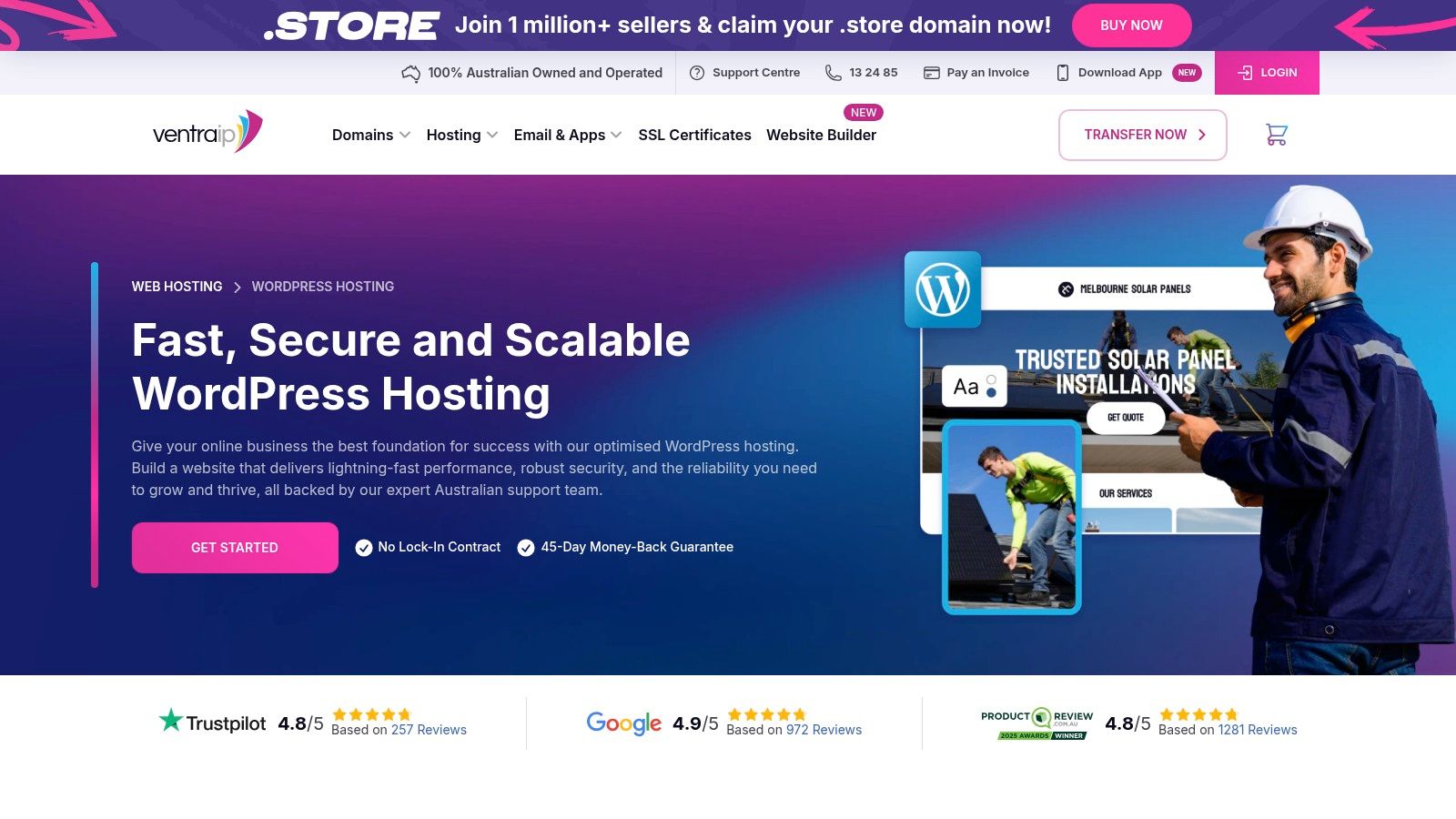Click the BUY NOW button in the banner
This screenshot has width=1456, height=819.
[1131, 25]
